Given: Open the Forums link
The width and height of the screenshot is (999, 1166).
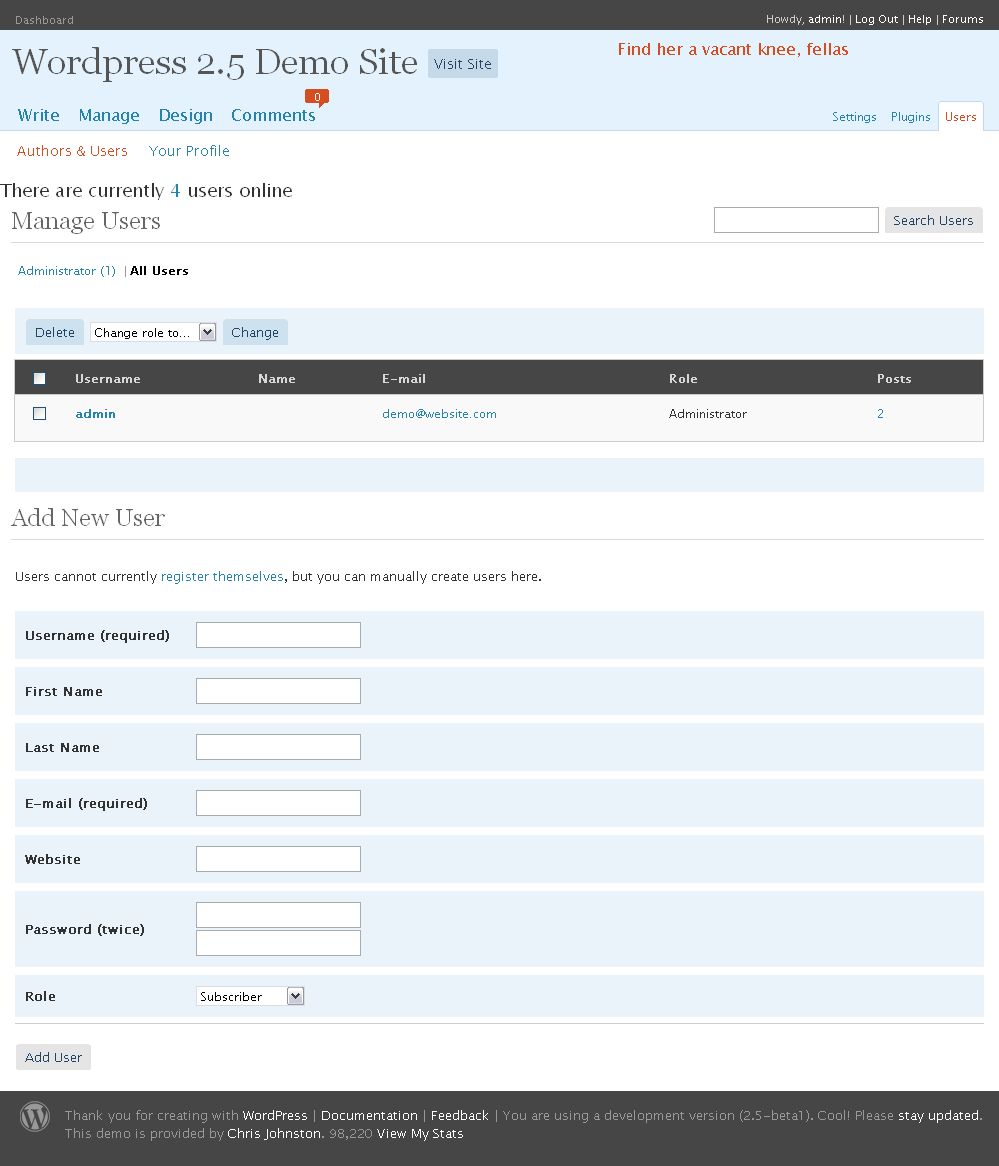Looking at the screenshot, I should [963, 19].
